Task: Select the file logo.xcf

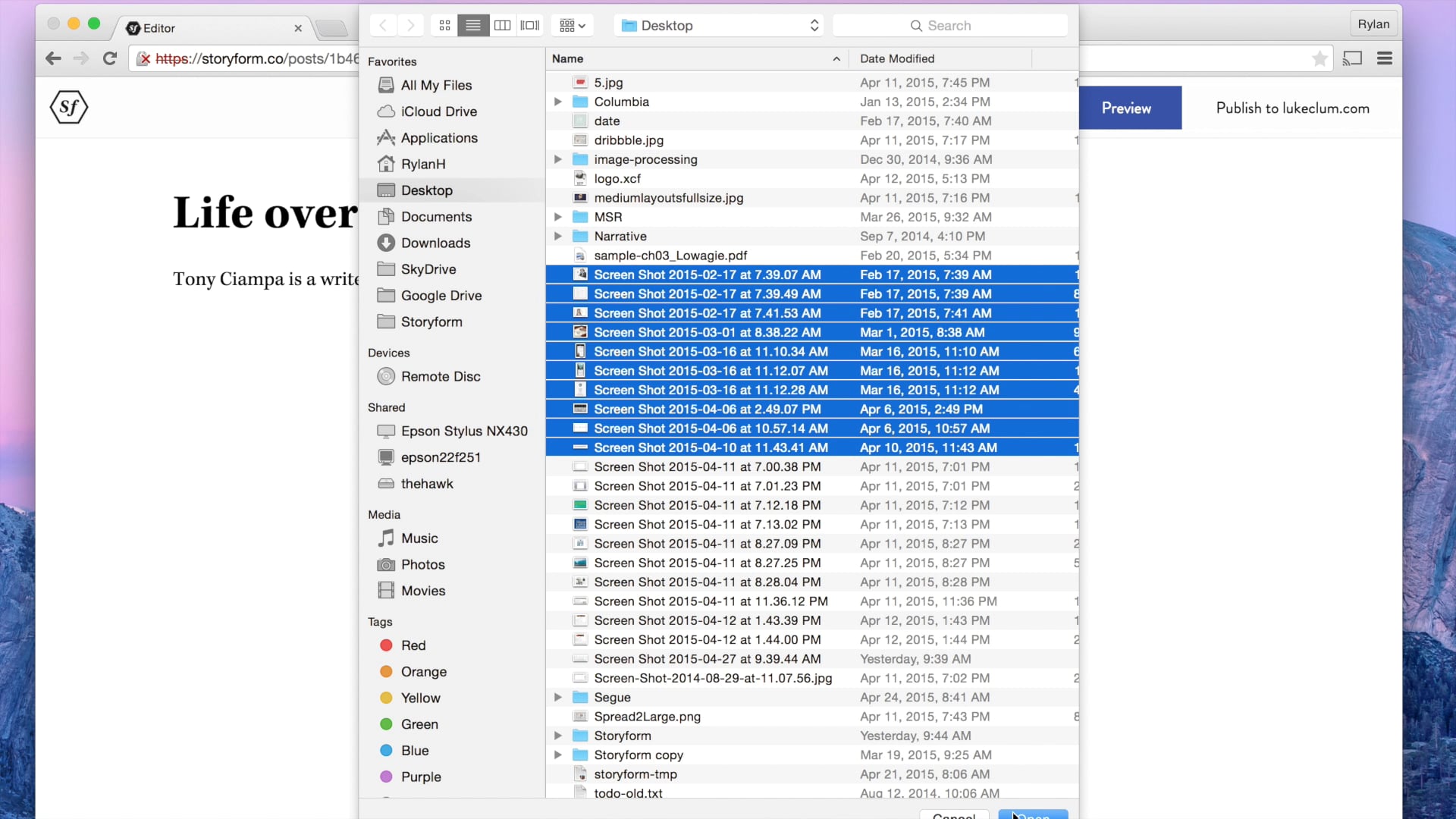Action: pyautogui.click(x=811, y=179)
